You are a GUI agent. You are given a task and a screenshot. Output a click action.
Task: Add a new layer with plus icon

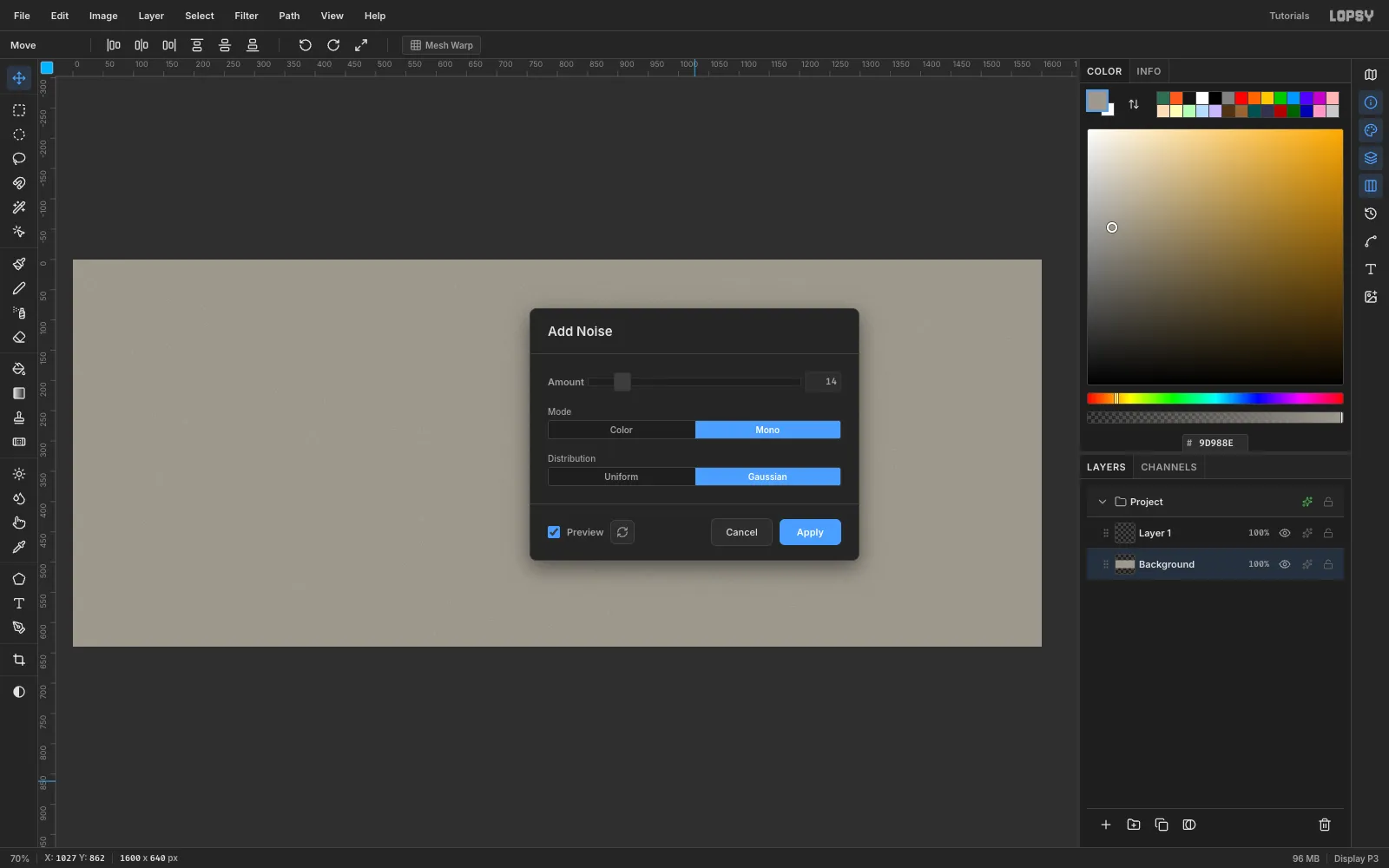[x=1106, y=825]
